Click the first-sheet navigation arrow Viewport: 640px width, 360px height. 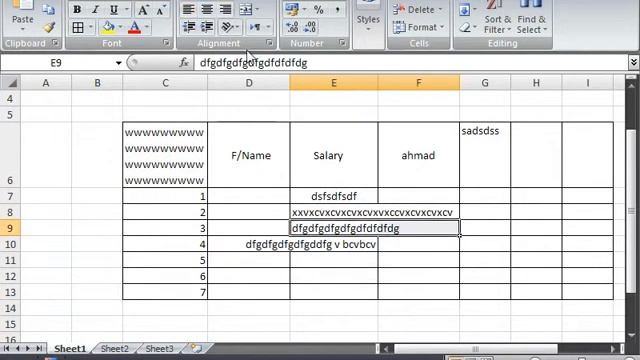click(7, 349)
